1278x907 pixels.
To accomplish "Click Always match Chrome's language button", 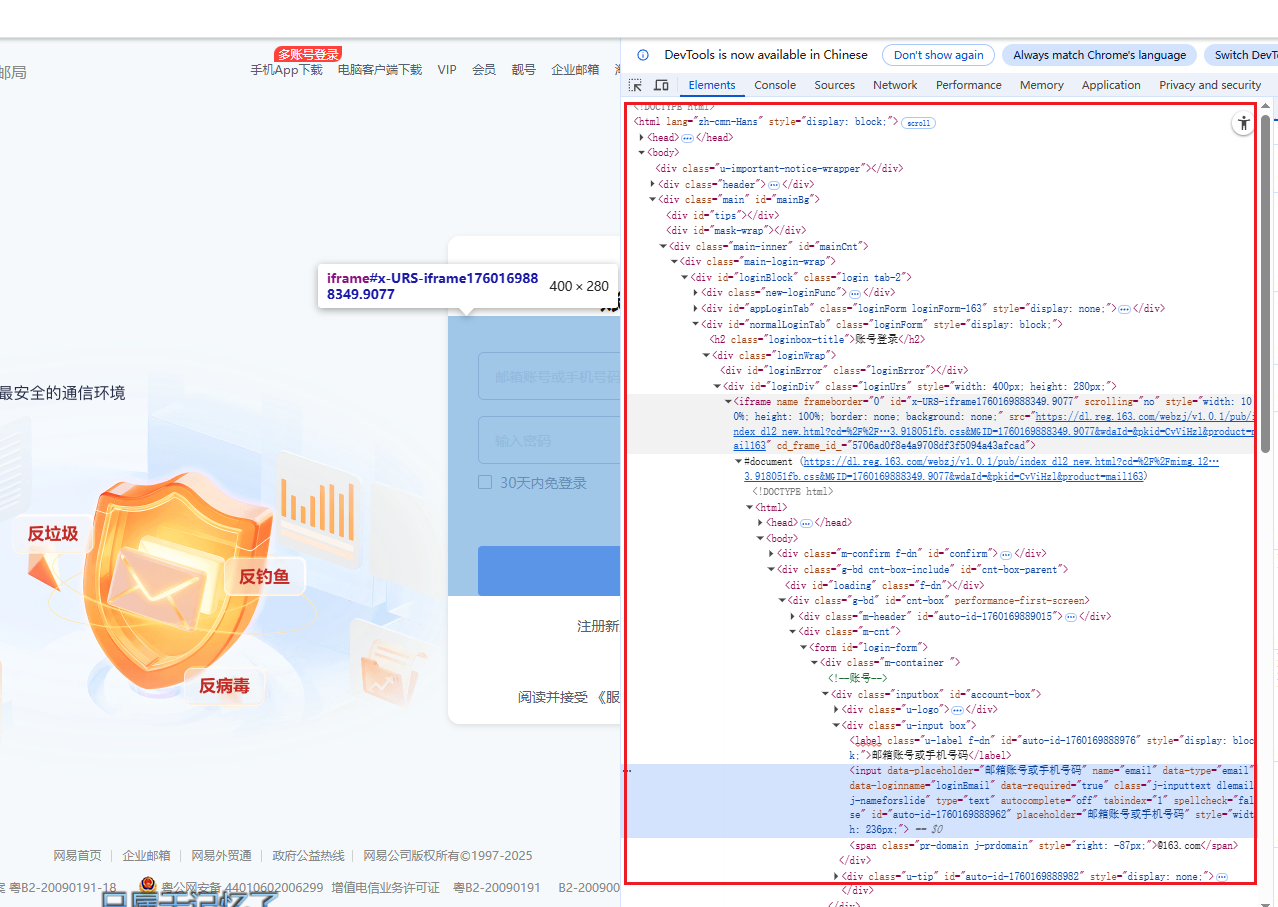I will click(x=1099, y=55).
